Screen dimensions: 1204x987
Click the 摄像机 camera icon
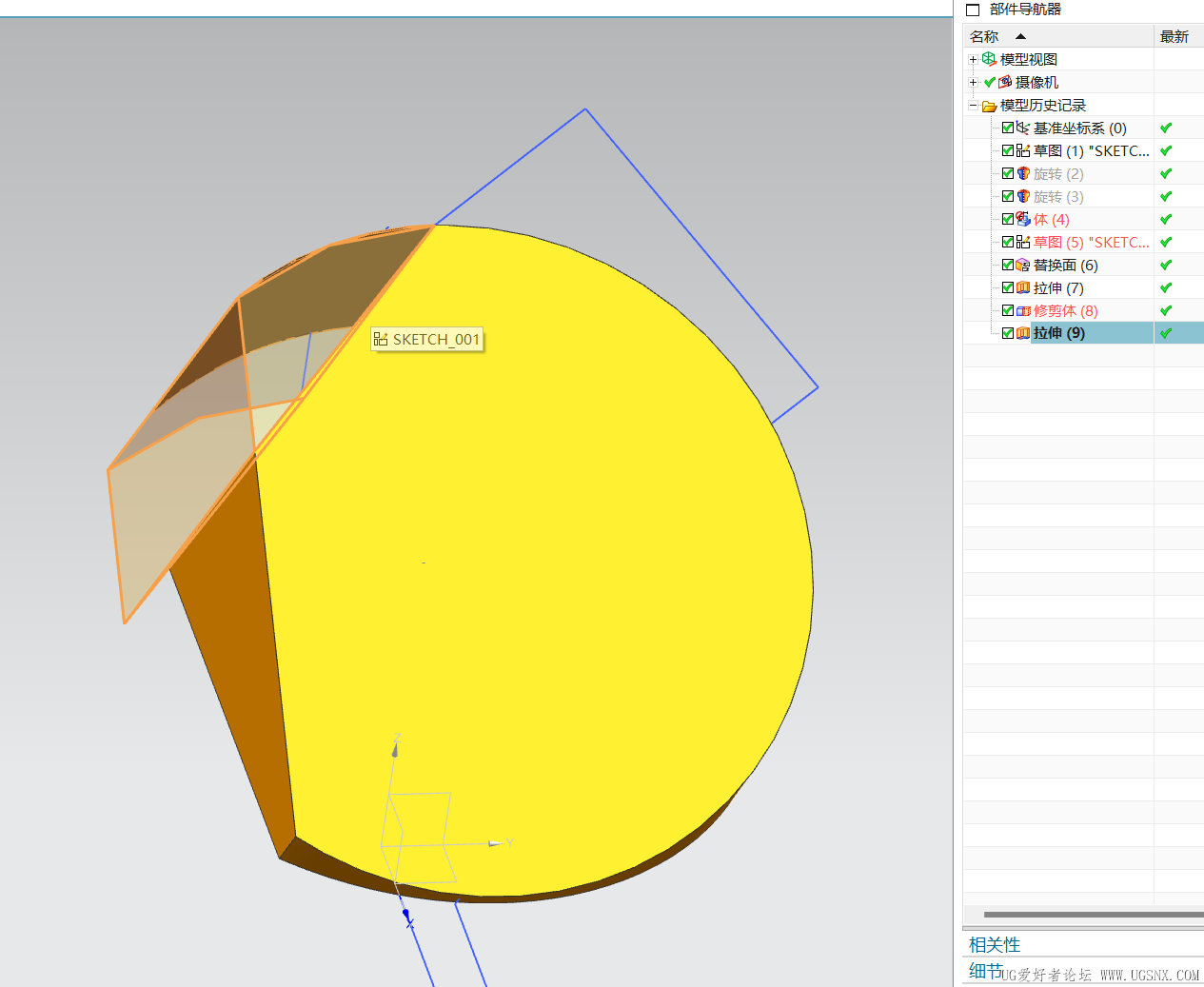point(1005,82)
